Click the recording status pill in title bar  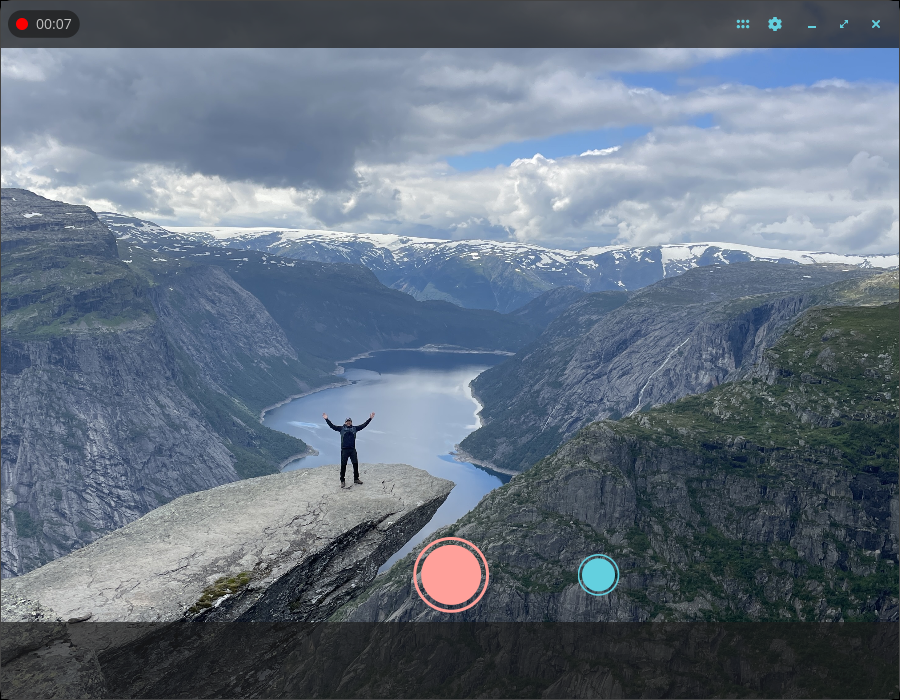[44, 24]
